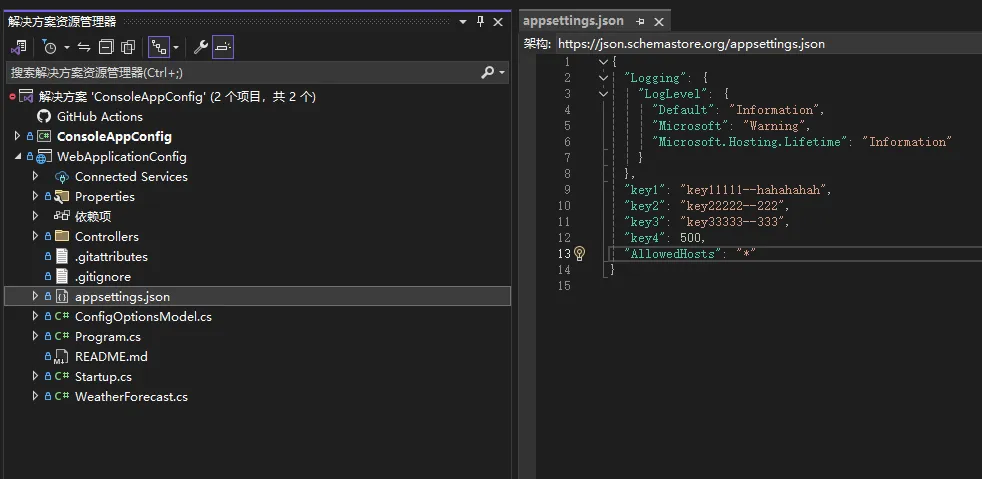Image resolution: width=982 pixels, height=479 pixels.
Task: Click the pin auto-hide icon of Solution Explorer
Action: tap(480, 22)
